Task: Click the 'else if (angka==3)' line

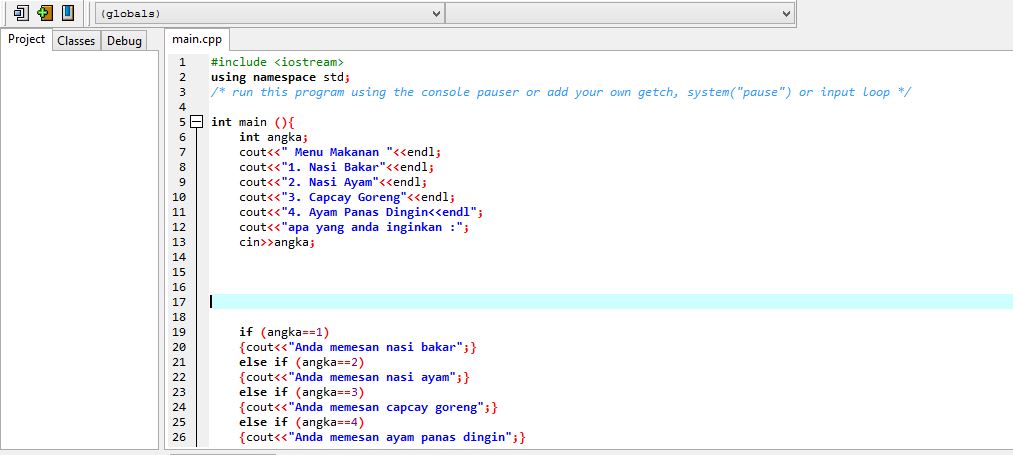Action: coord(302,392)
